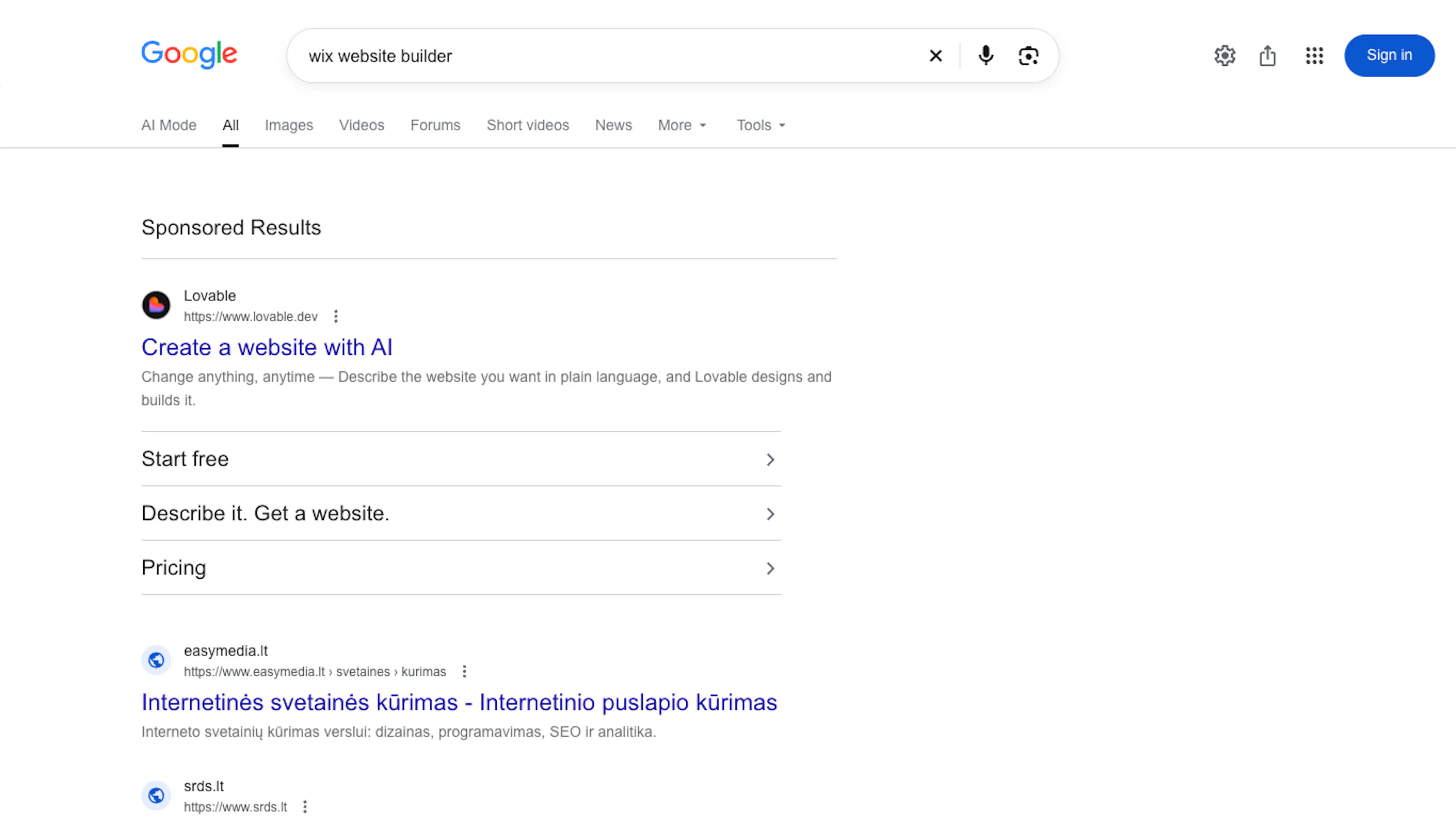Click the easymedia.lt globe favicon
The image size is (1456, 819).
pyautogui.click(x=156, y=660)
